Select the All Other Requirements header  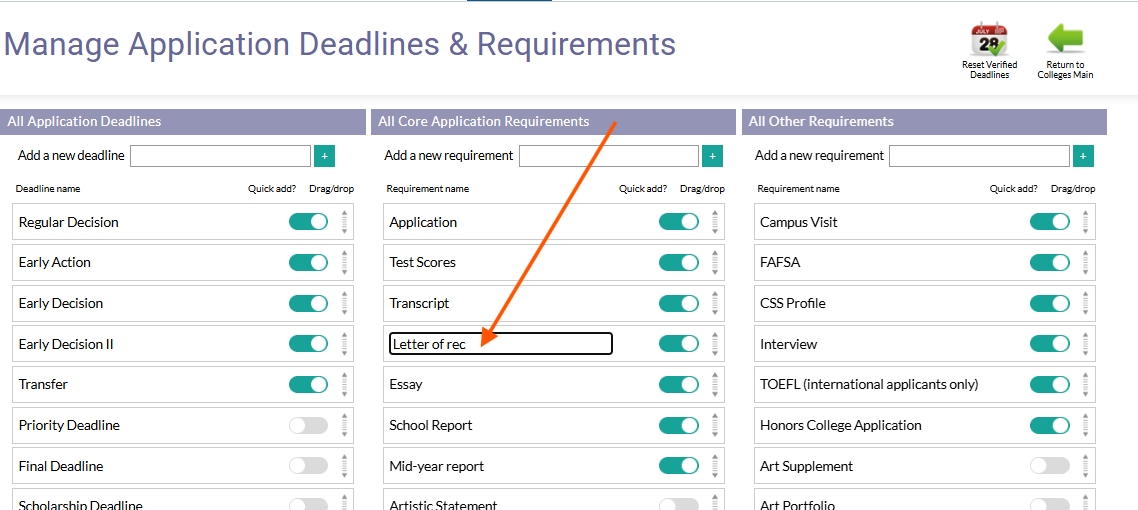[924, 122]
